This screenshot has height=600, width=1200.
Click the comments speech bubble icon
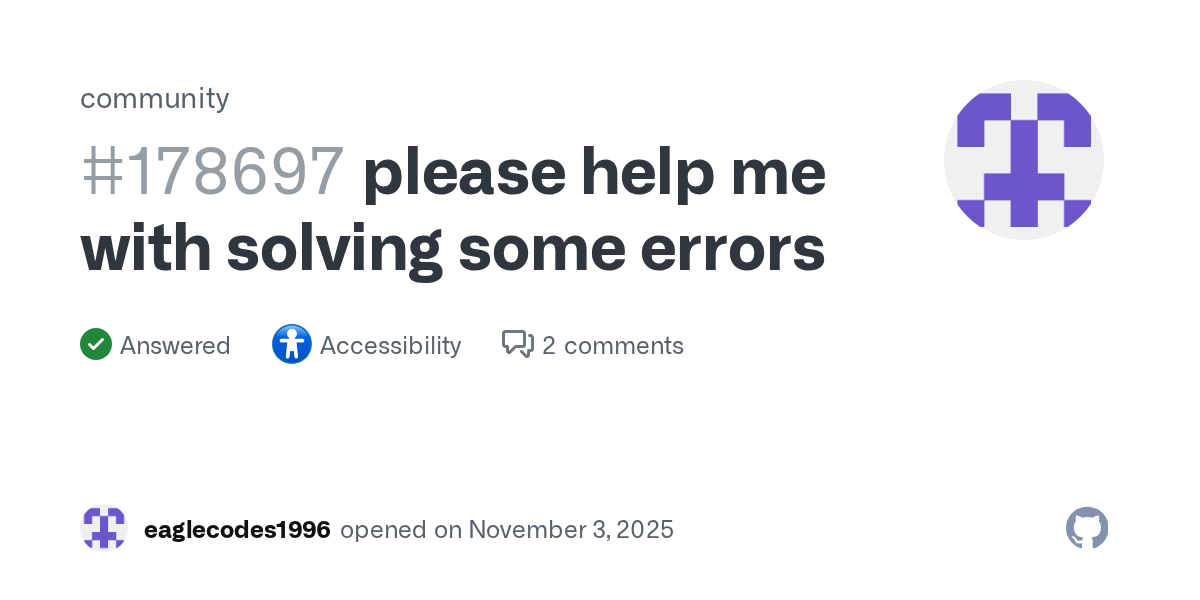tap(517, 345)
